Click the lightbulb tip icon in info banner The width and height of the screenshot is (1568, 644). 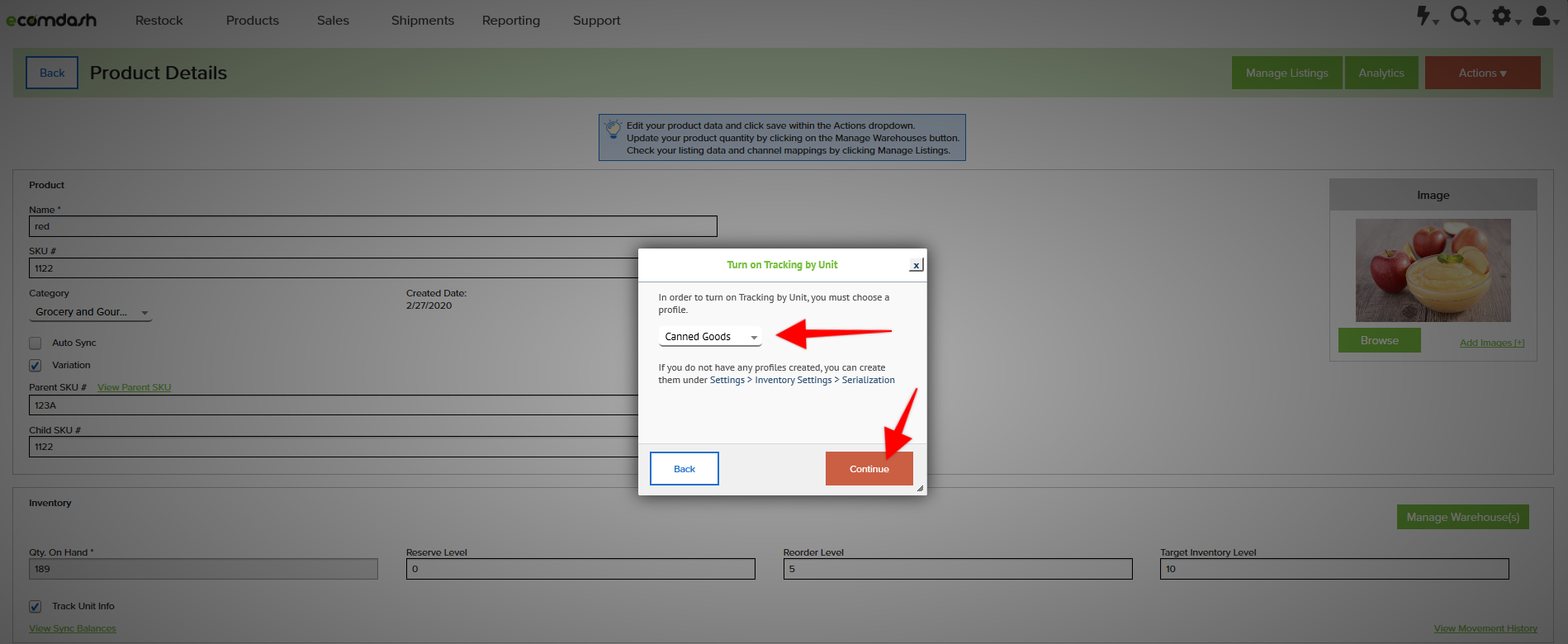(x=613, y=129)
